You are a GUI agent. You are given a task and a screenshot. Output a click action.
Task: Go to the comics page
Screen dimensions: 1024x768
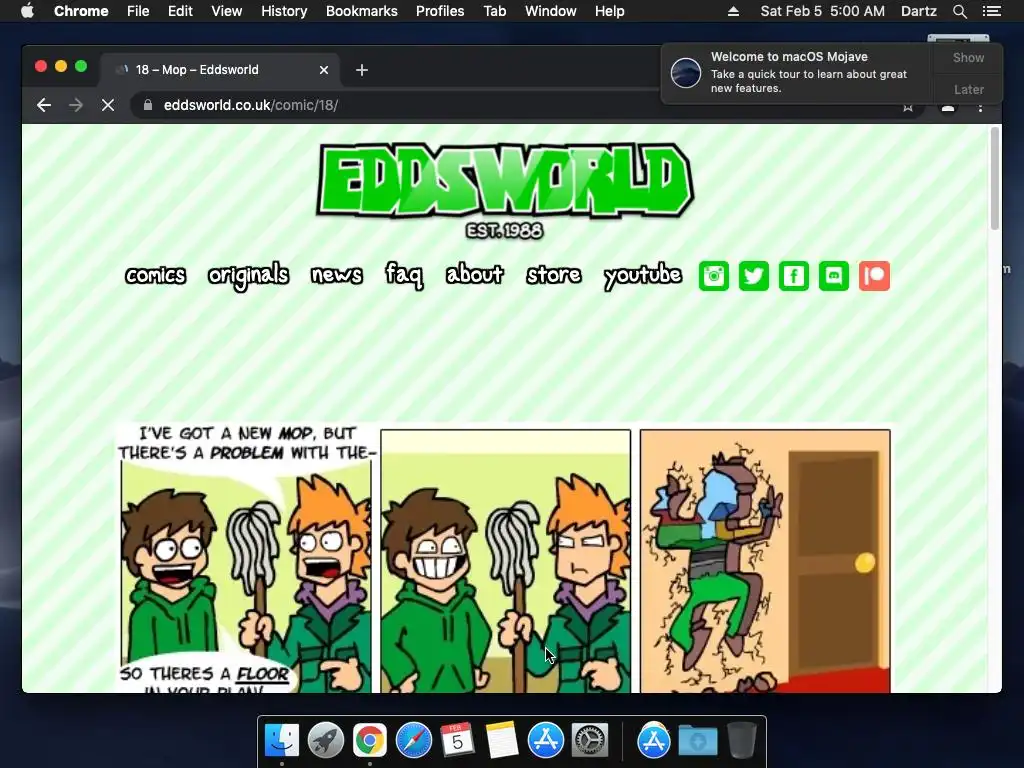coord(155,275)
